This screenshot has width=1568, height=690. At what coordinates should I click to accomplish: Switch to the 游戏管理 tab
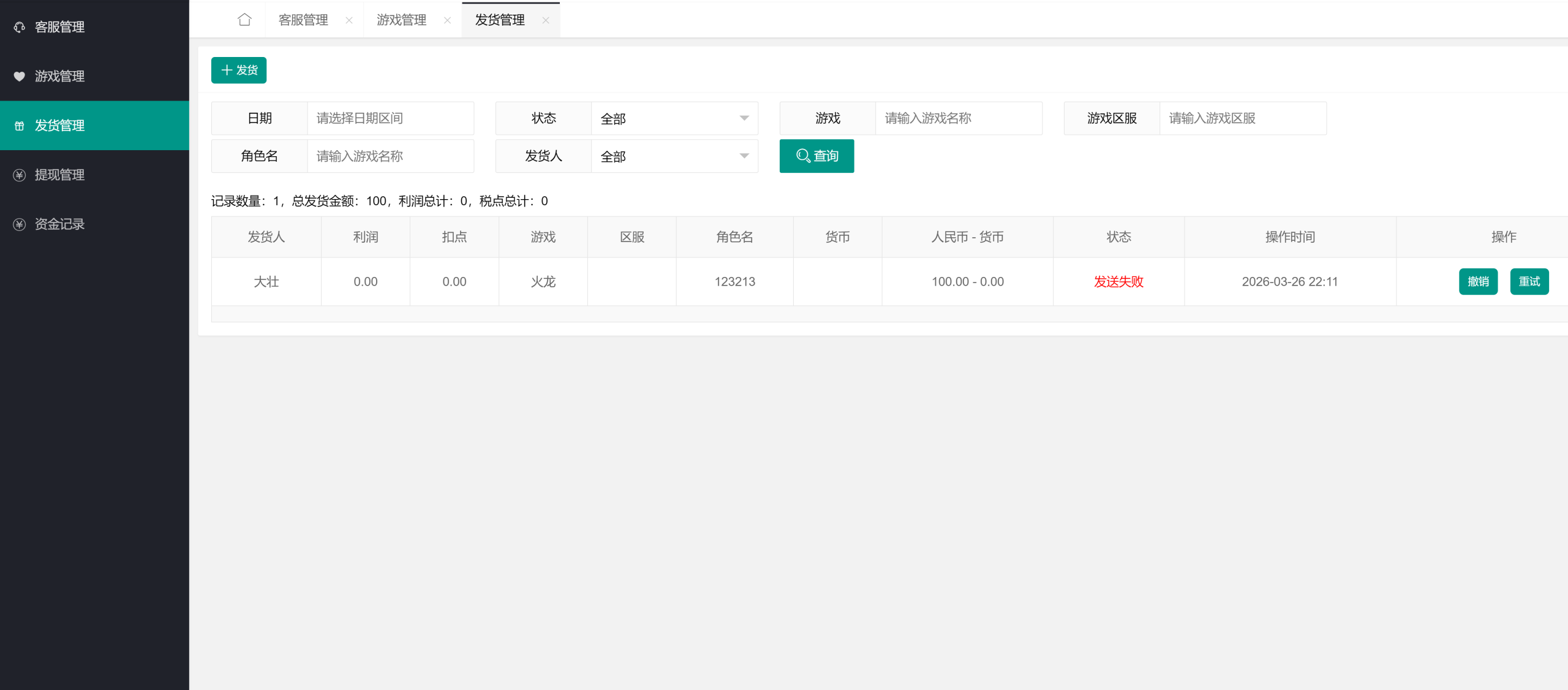pos(401,20)
